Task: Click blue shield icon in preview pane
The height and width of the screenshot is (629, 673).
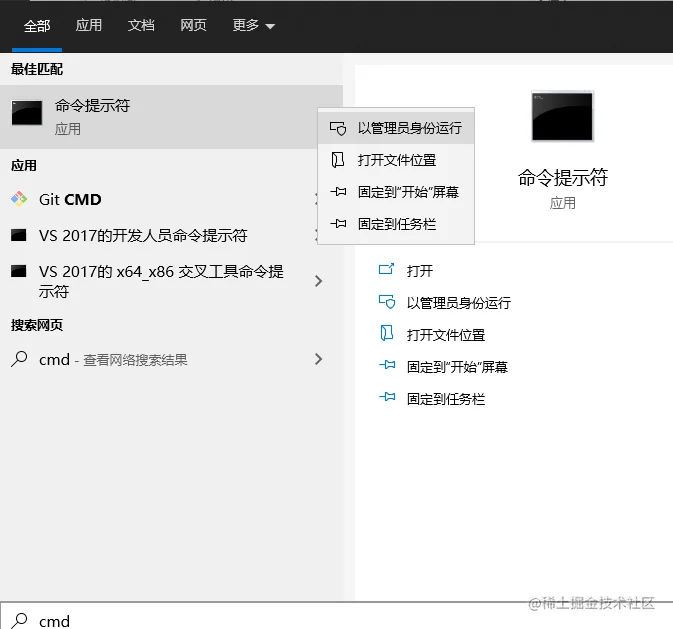Action: tap(387, 302)
